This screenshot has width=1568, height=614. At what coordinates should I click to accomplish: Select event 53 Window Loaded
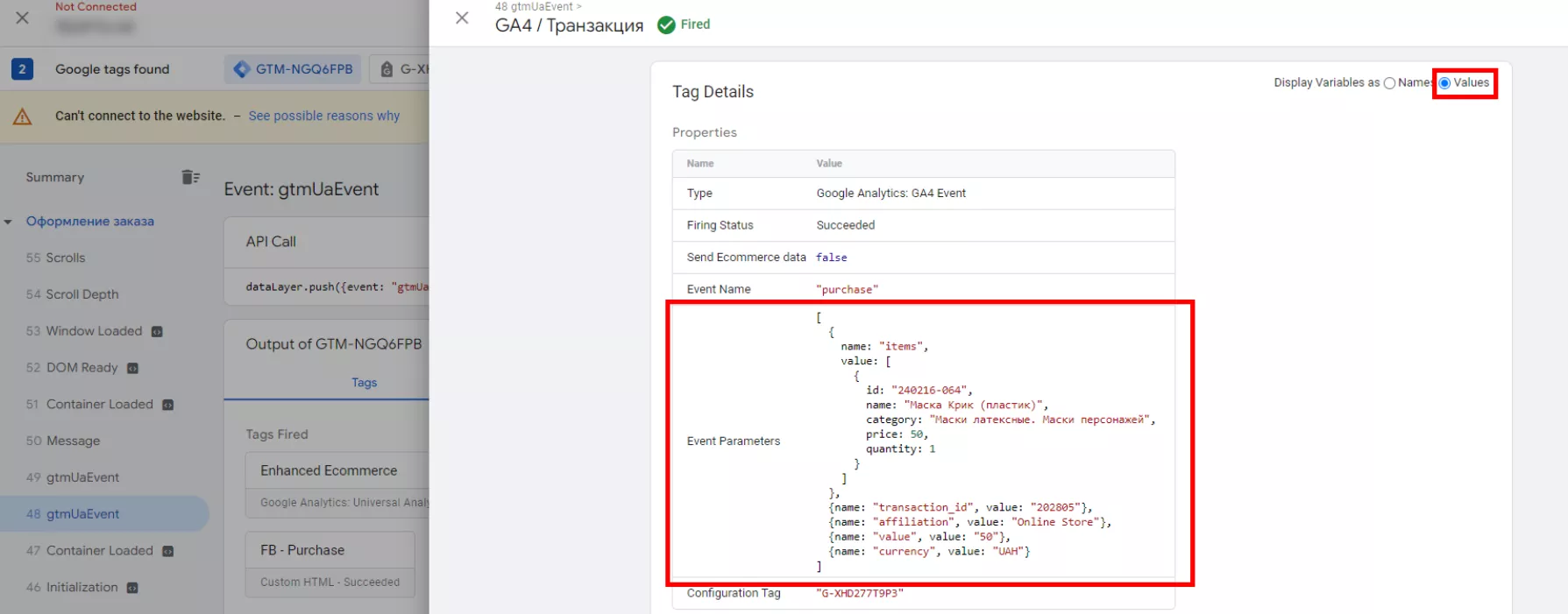tap(84, 331)
